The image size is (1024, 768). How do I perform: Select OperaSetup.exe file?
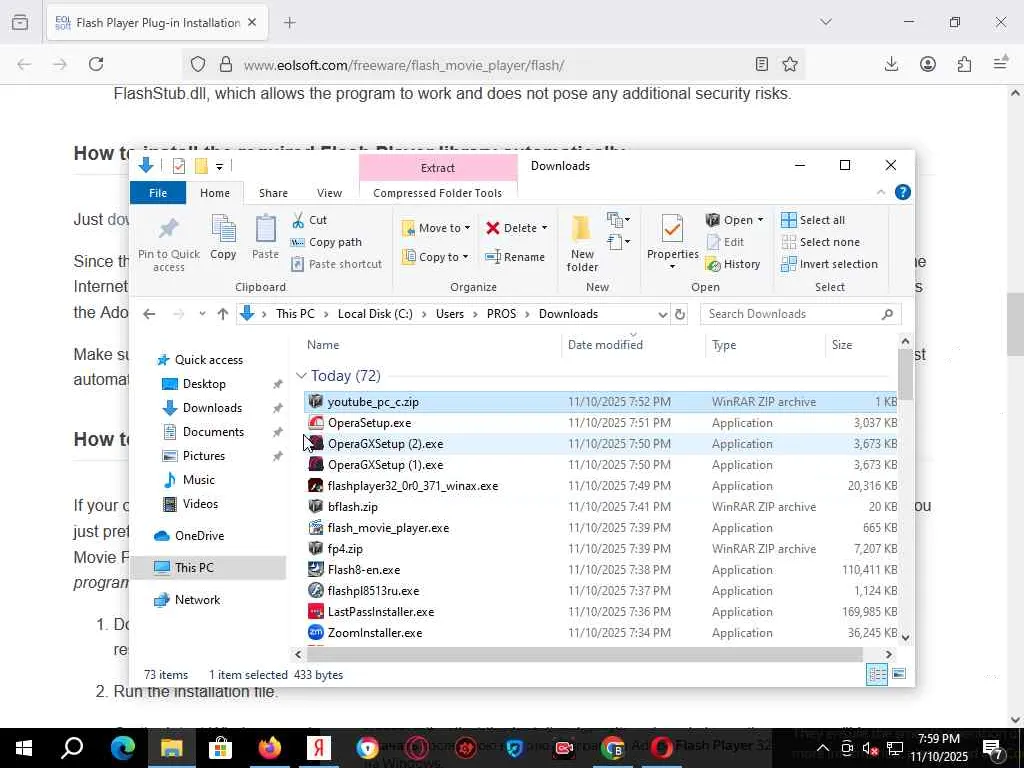[600, 423]
